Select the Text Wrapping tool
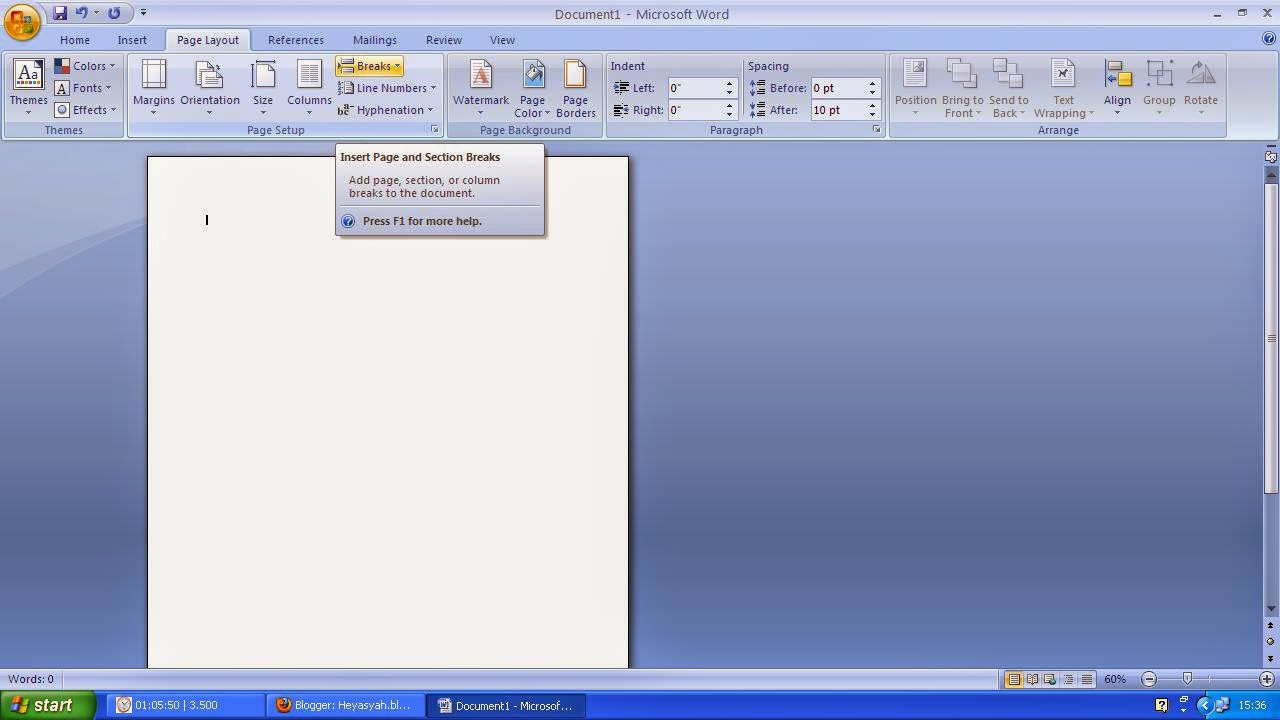 [x=1062, y=90]
